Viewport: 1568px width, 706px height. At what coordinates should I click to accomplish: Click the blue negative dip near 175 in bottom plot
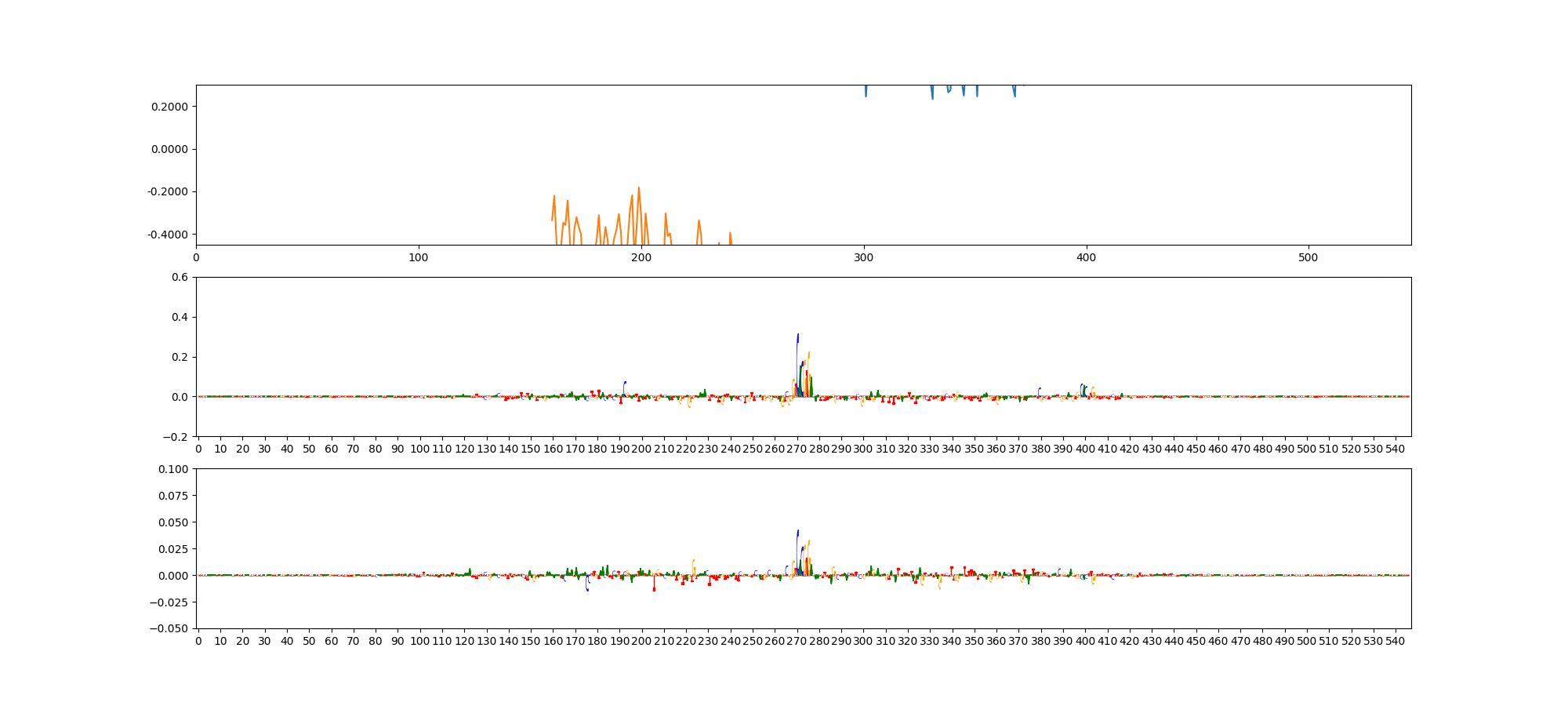pyautogui.click(x=587, y=588)
